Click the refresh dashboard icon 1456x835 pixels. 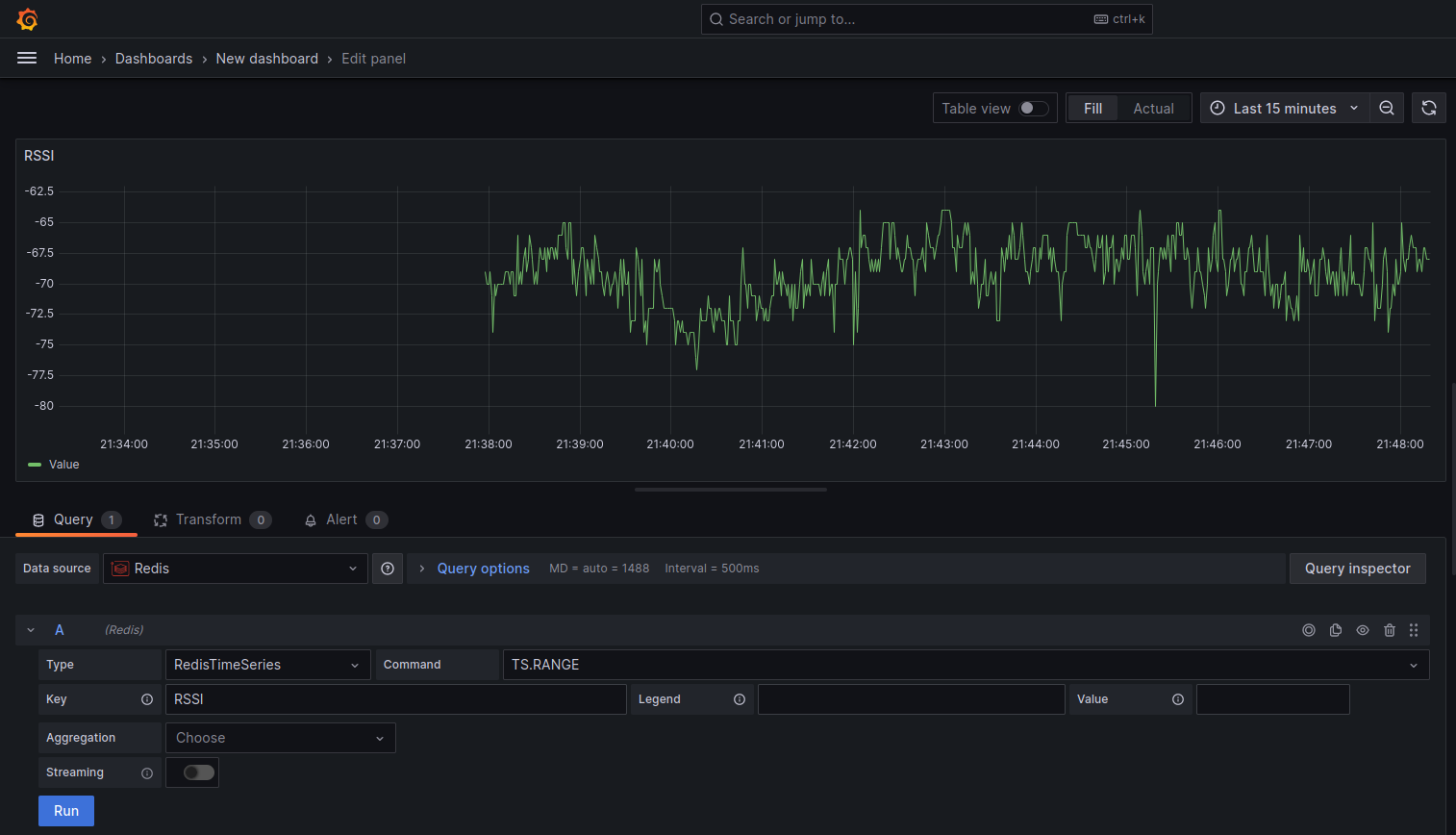click(x=1429, y=108)
